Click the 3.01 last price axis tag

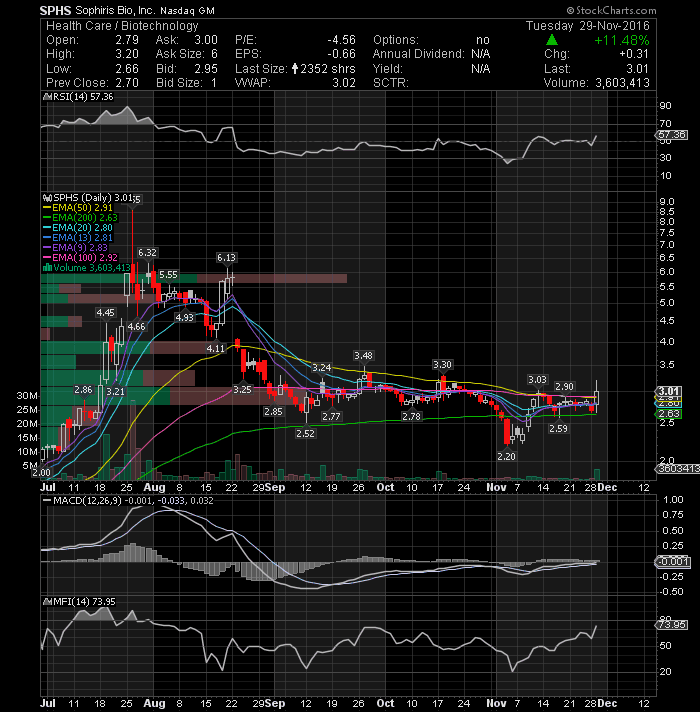(668, 391)
